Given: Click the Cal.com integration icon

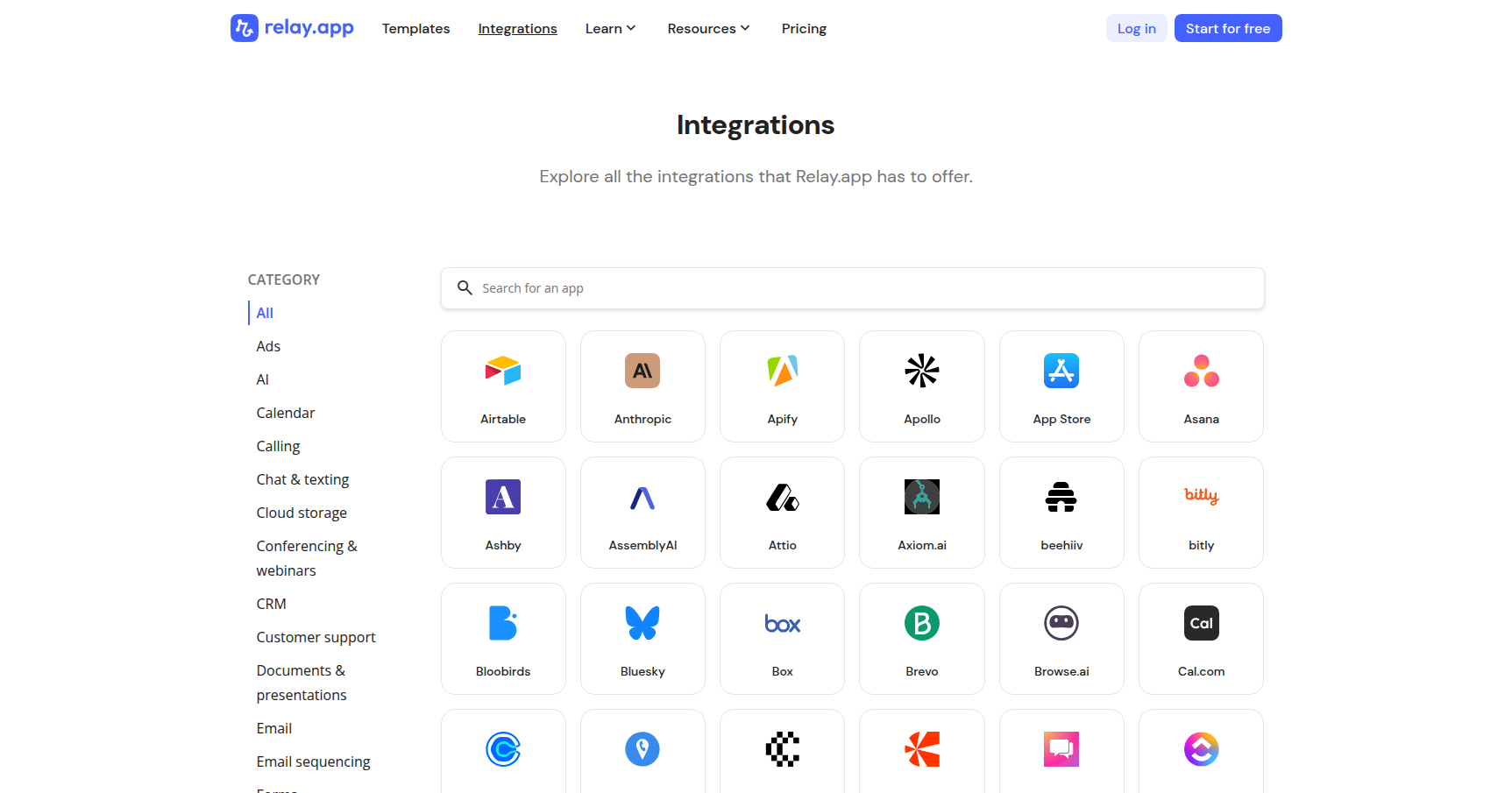Looking at the screenshot, I should click(x=1201, y=623).
